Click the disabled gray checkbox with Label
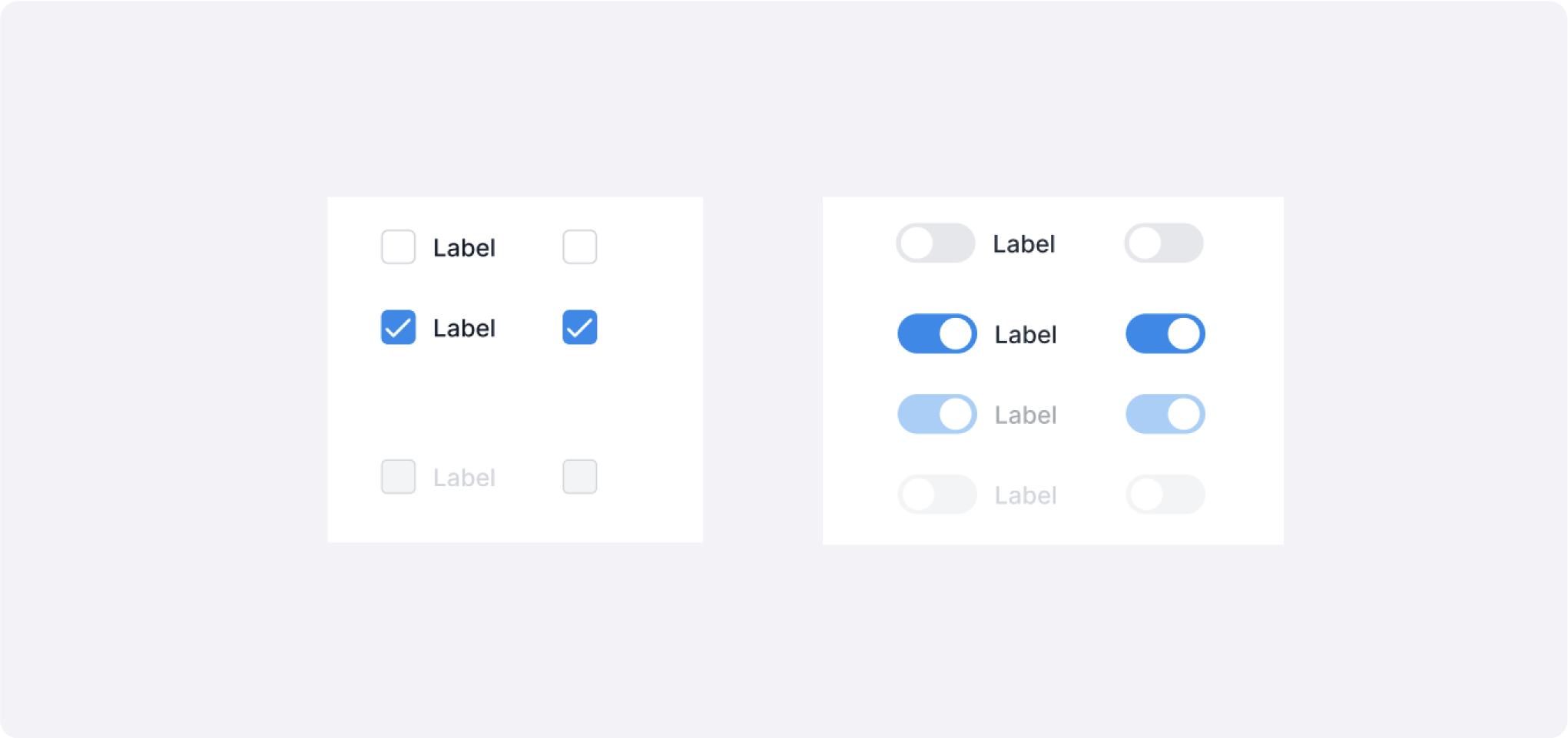This screenshot has width=1568, height=738. (398, 477)
